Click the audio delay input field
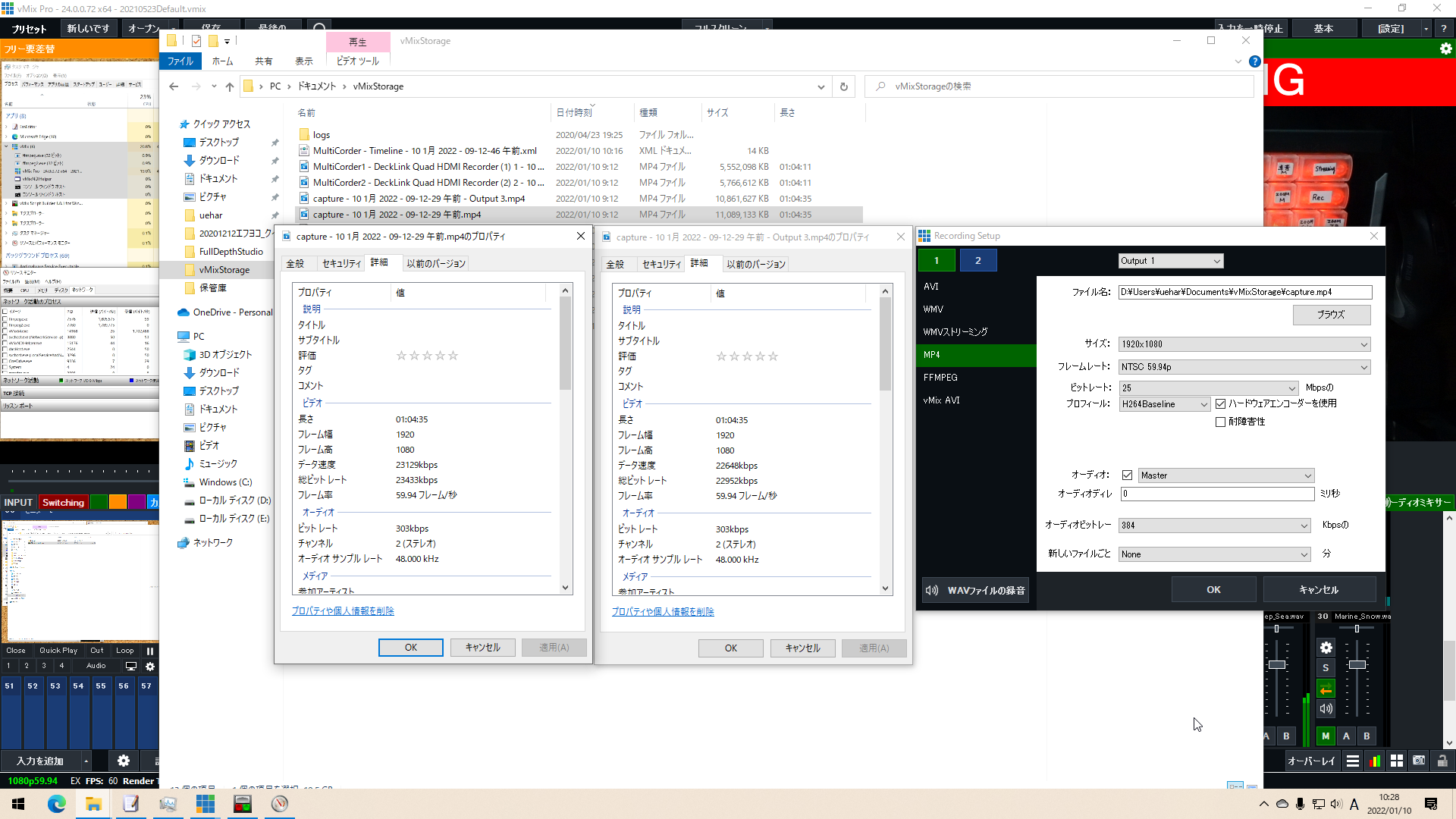 click(1217, 494)
